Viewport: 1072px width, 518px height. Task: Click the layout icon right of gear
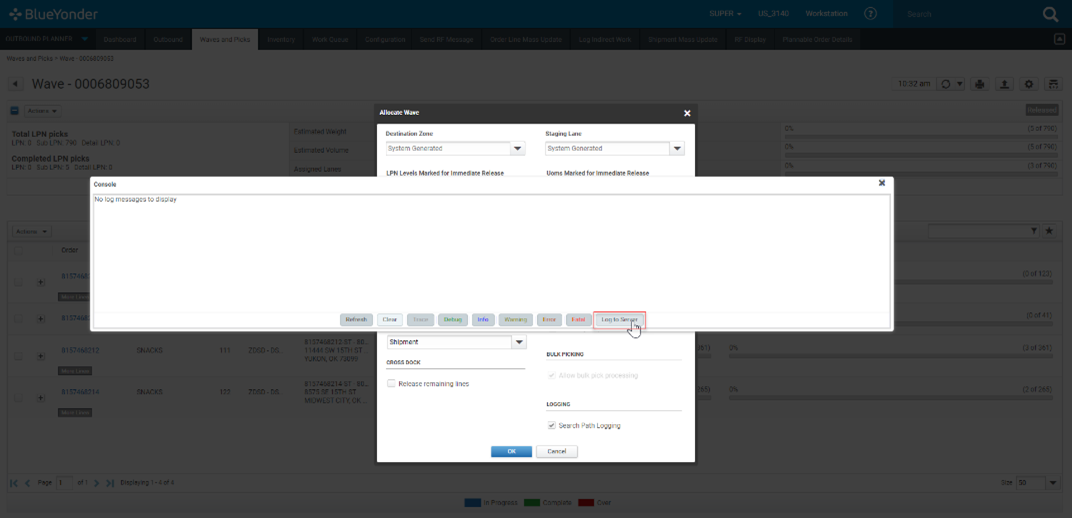click(1053, 84)
